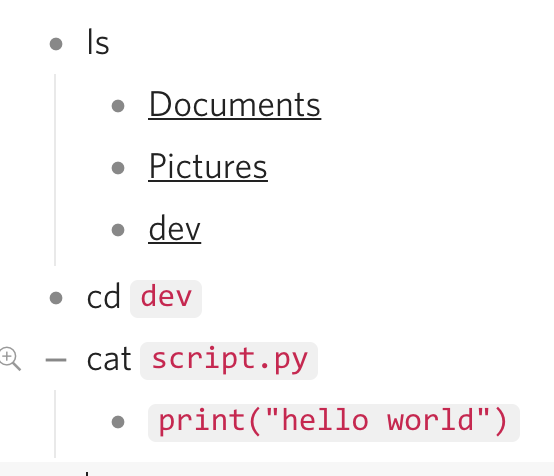Zoom into the cat script.py item
The image size is (554, 476).
tap(10, 359)
